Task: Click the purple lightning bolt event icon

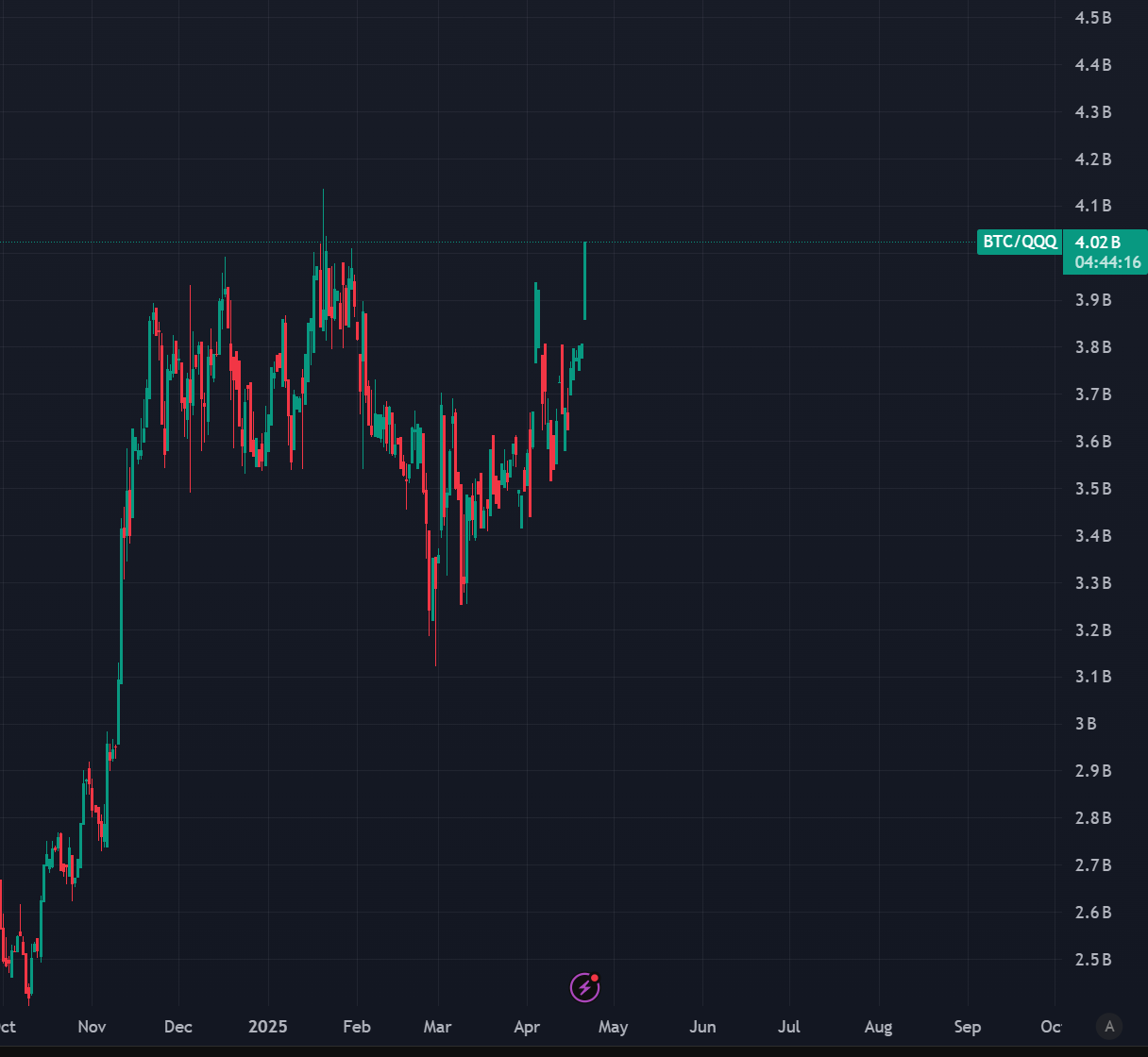Action: click(585, 987)
